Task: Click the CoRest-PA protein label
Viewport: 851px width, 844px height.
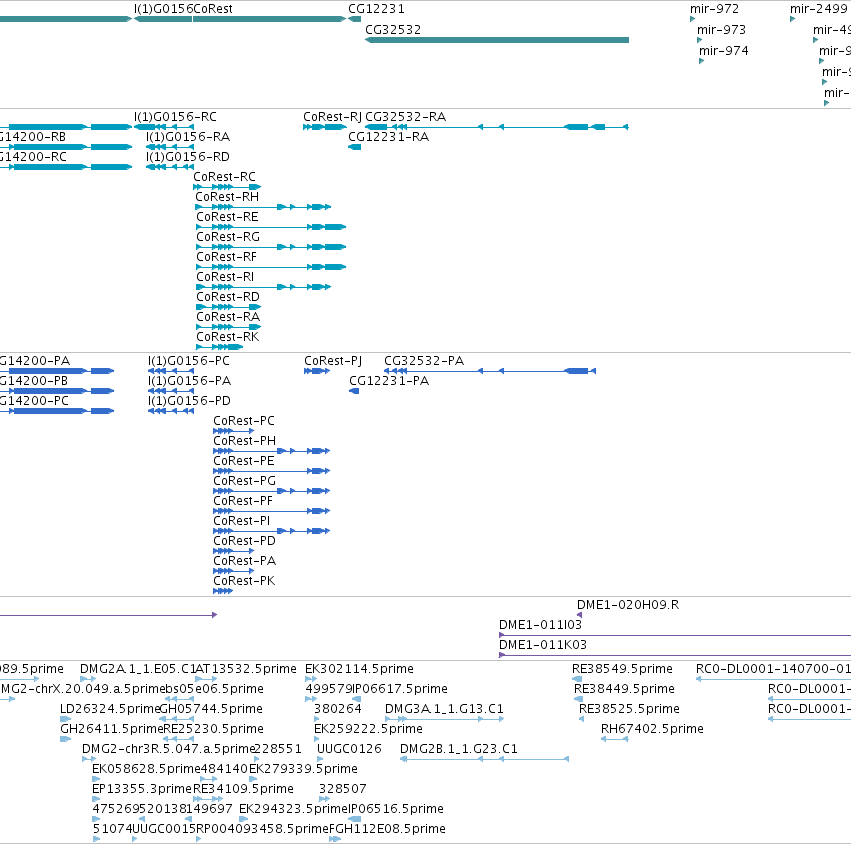Action: (x=244, y=561)
